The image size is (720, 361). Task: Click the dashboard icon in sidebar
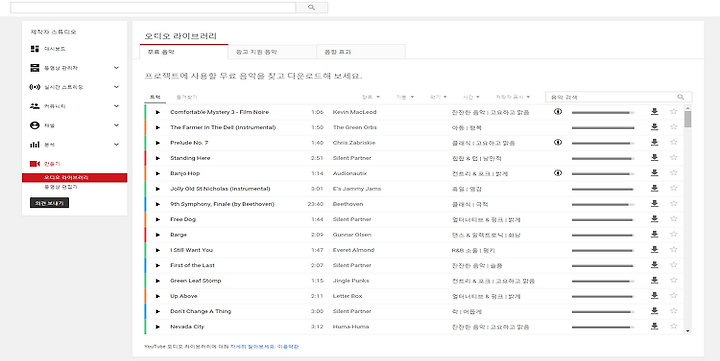click(x=34, y=49)
